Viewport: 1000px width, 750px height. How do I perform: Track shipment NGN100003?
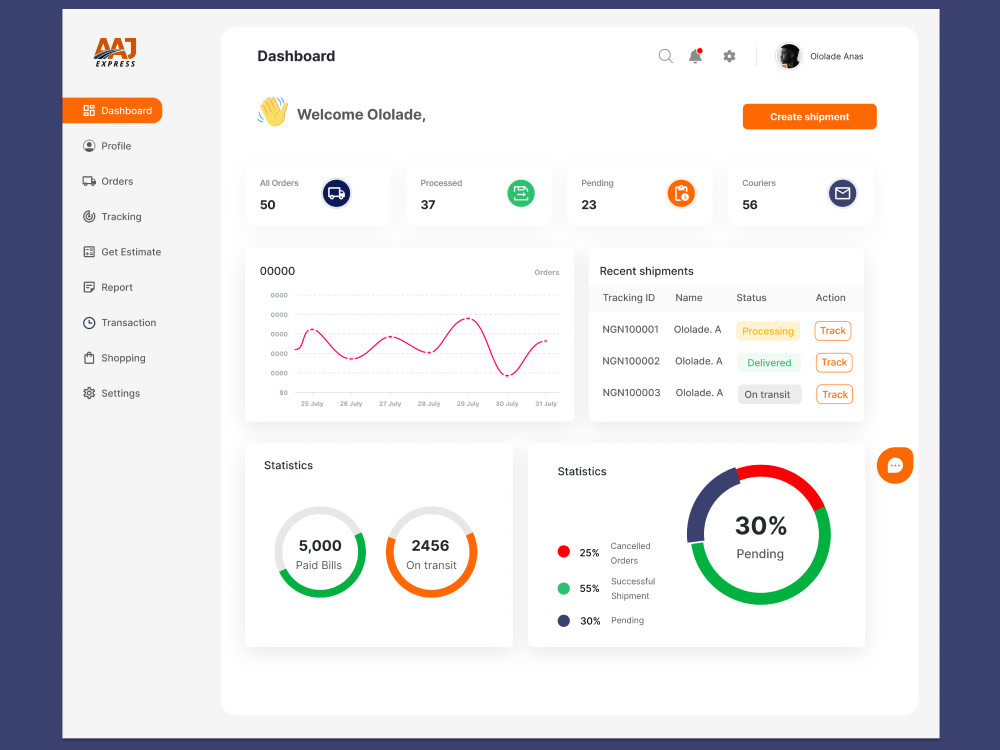tap(834, 394)
